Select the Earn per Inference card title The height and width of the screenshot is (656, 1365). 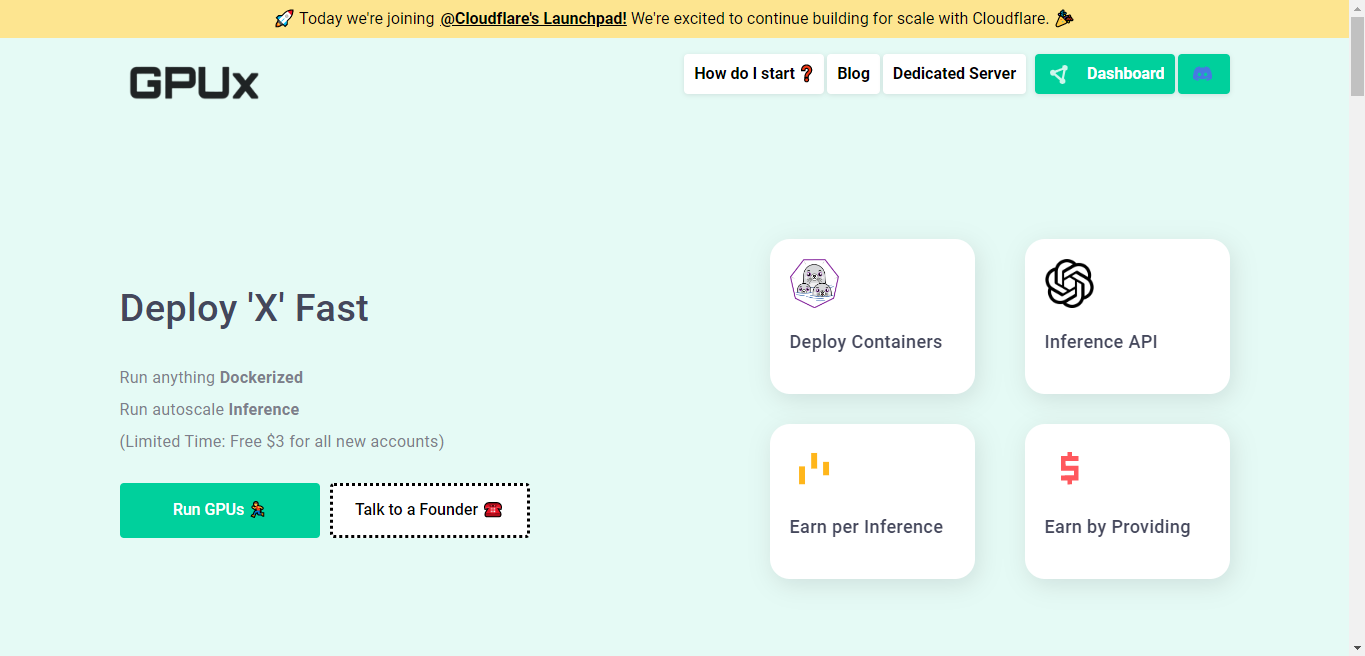tap(866, 527)
